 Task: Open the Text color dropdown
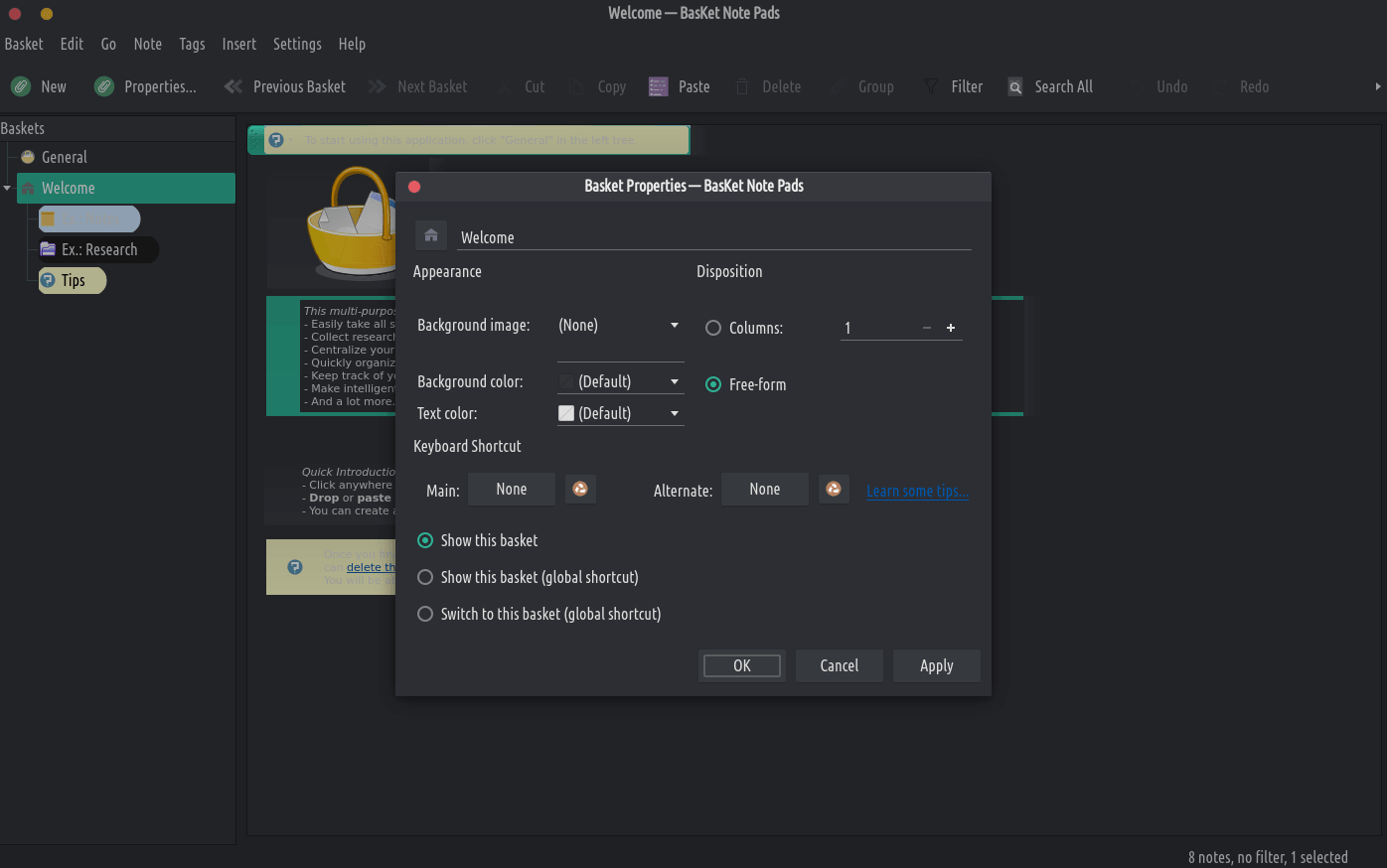[x=620, y=413]
